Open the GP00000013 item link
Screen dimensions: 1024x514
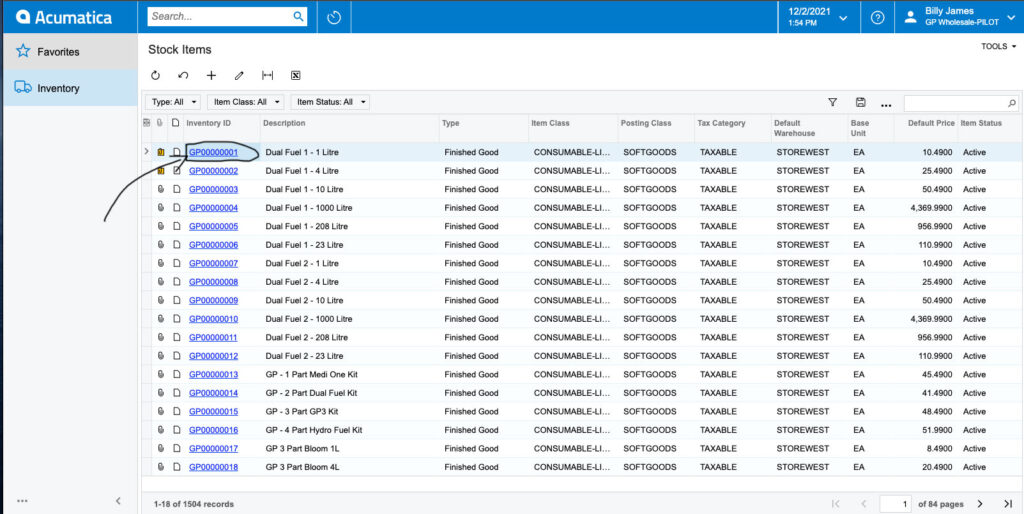tap(214, 375)
